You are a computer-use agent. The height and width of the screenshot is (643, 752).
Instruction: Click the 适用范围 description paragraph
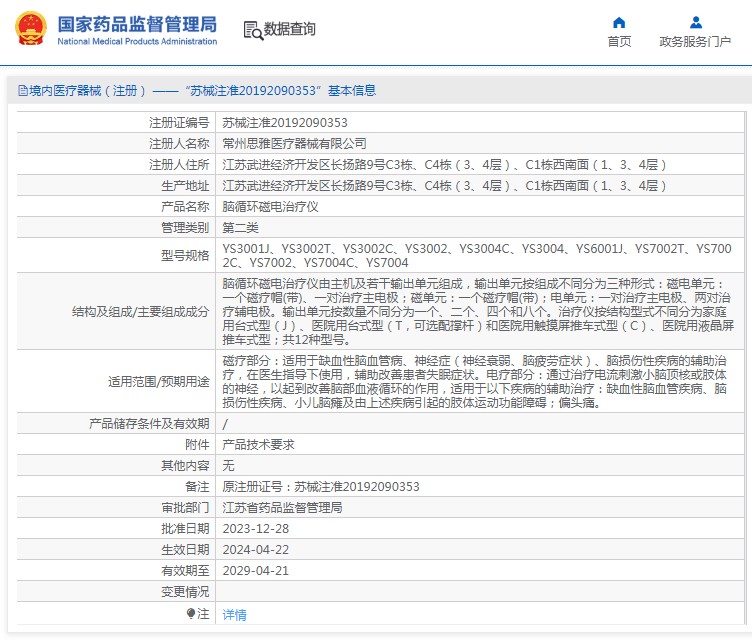[x=475, y=382]
